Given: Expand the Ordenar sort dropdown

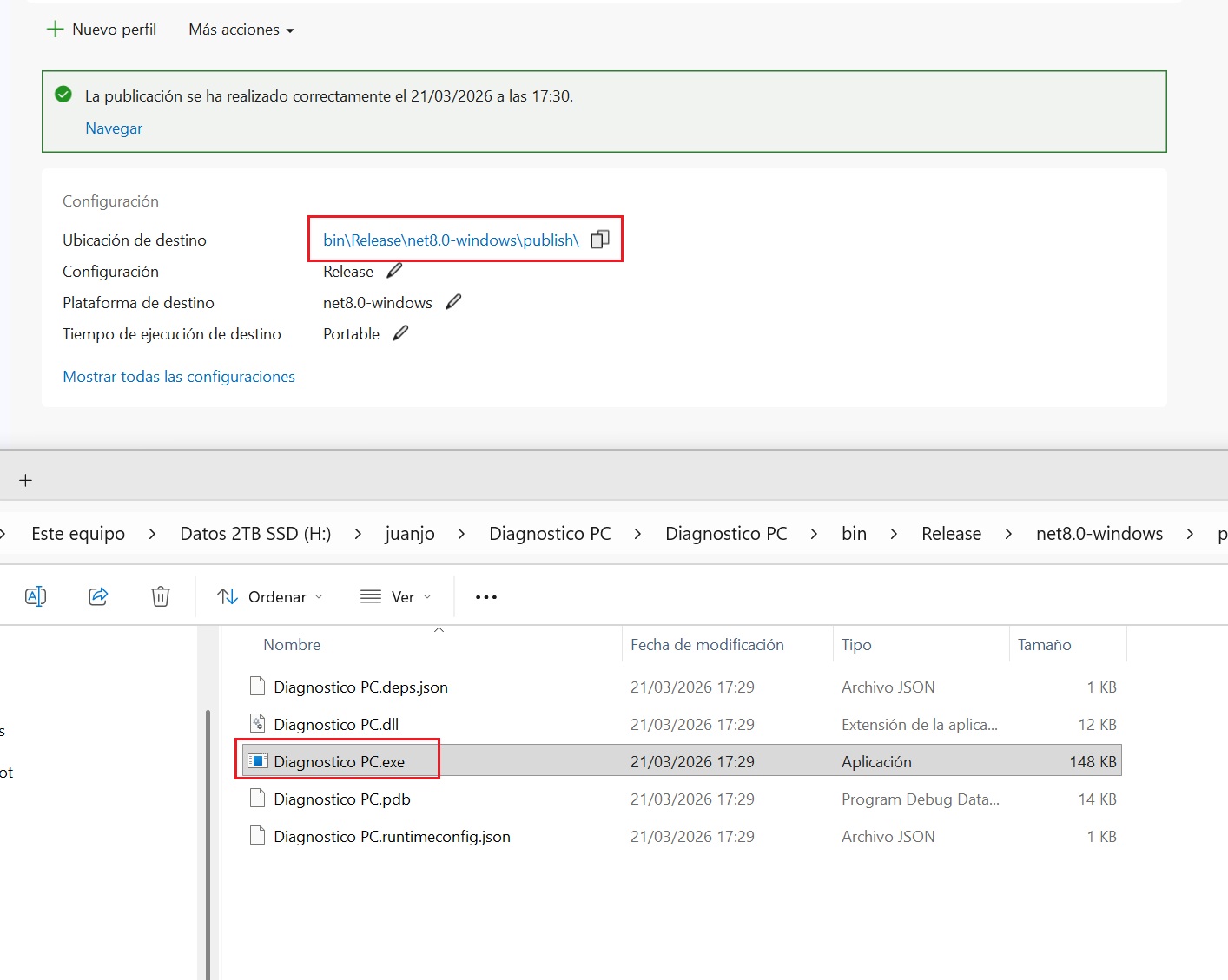Looking at the screenshot, I should click(x=270, y=597).
